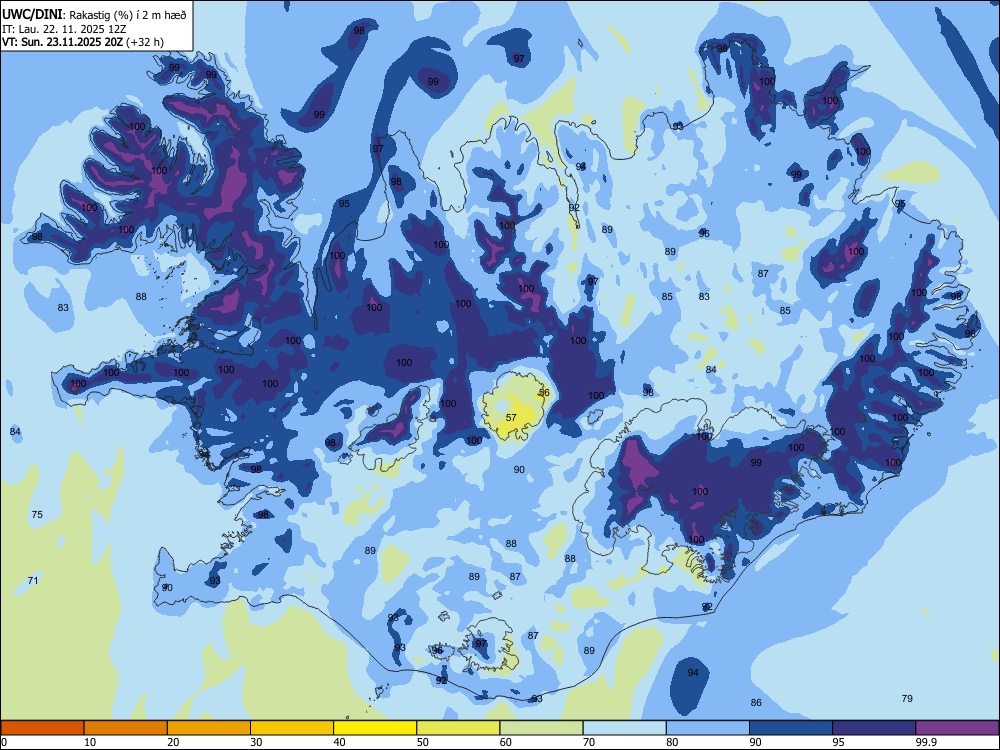Image resolution: width=1000 pixels, height=750 pixels.
Task: Select the 50–60 pale yellow legend swatch
Action: [x=459, y=728]
